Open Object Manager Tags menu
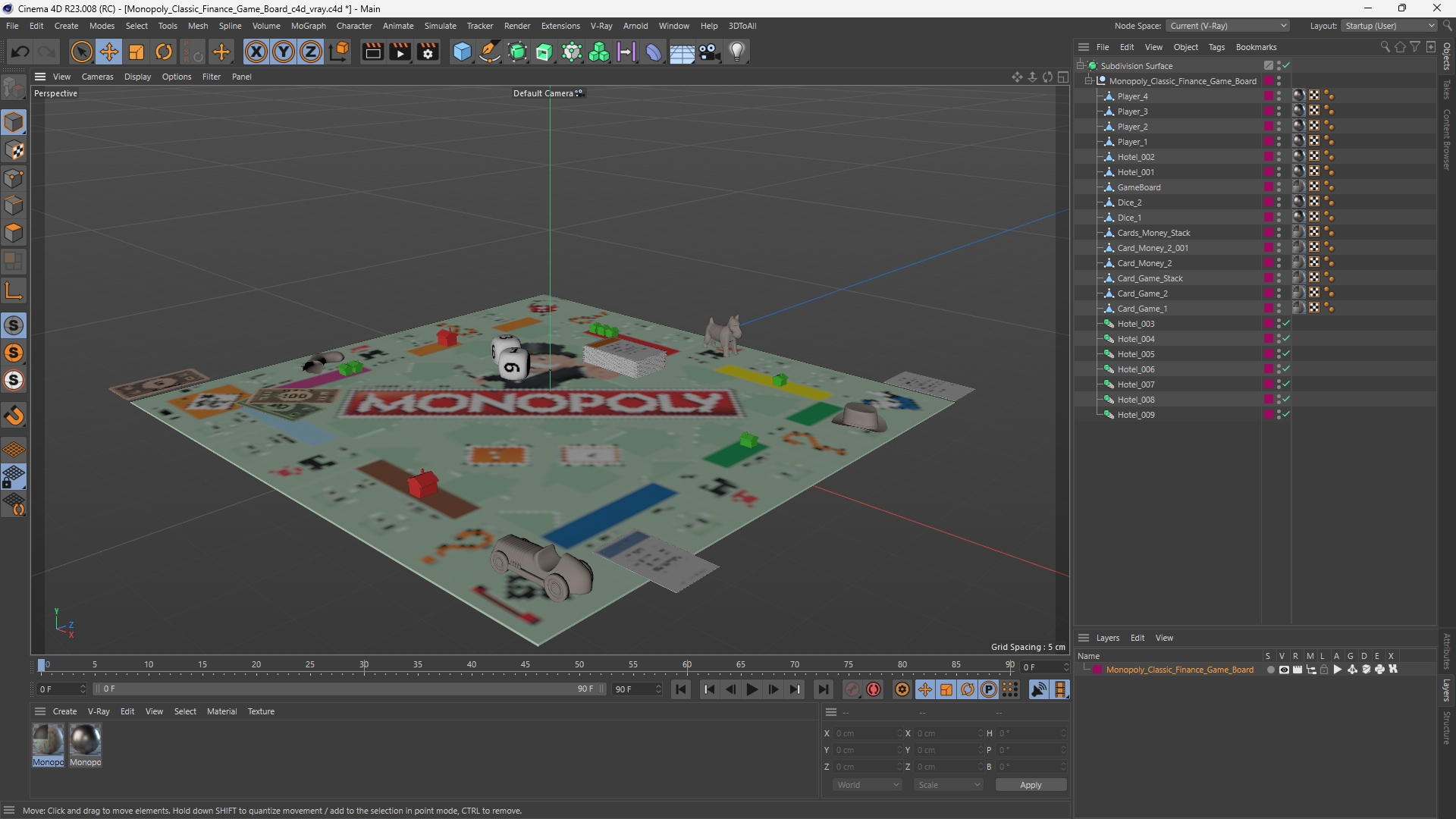This screenshot has width=1456, height=819. (x=1216, y=47)
